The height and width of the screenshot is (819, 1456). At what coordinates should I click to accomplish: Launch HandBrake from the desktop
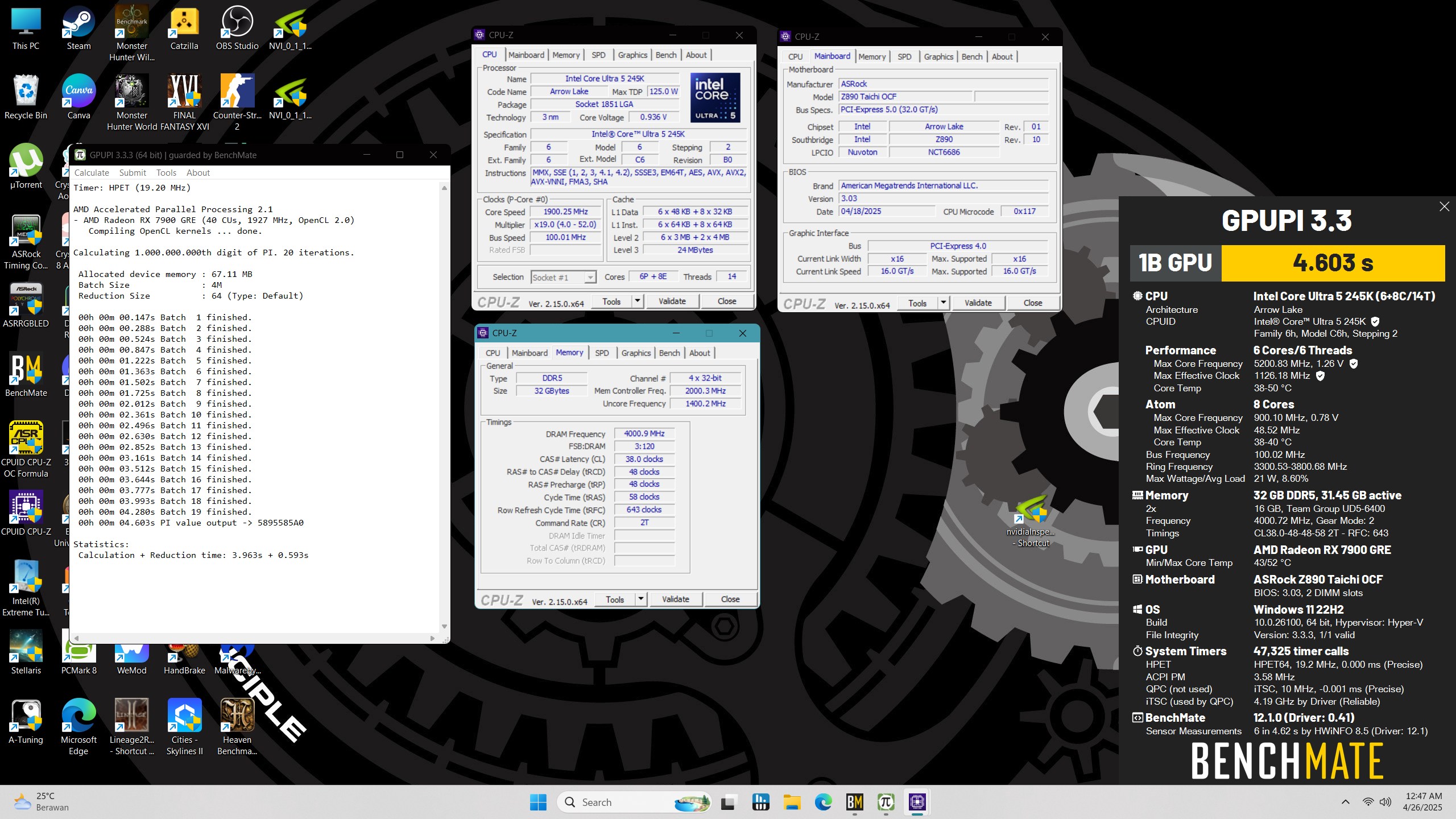coord(184,660)
